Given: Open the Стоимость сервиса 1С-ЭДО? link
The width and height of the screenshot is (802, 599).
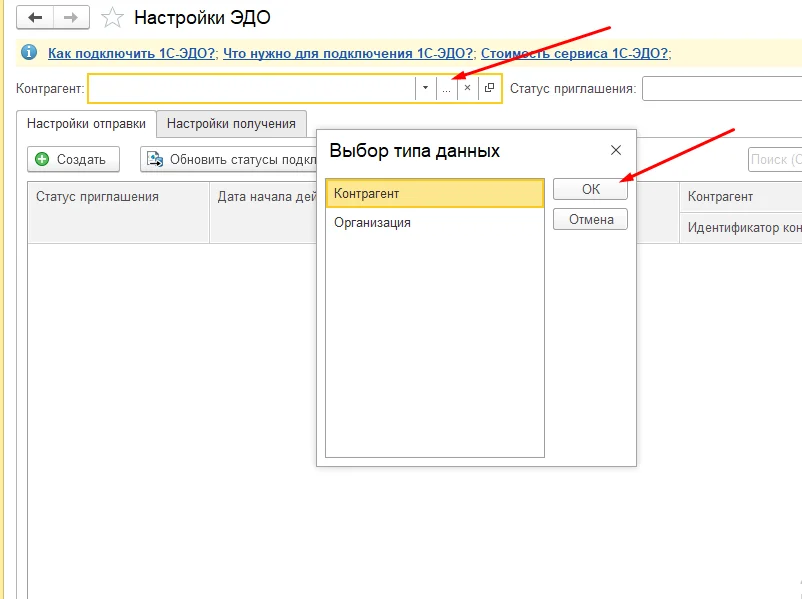Looking at the screenshot, I should pos(574,53).
